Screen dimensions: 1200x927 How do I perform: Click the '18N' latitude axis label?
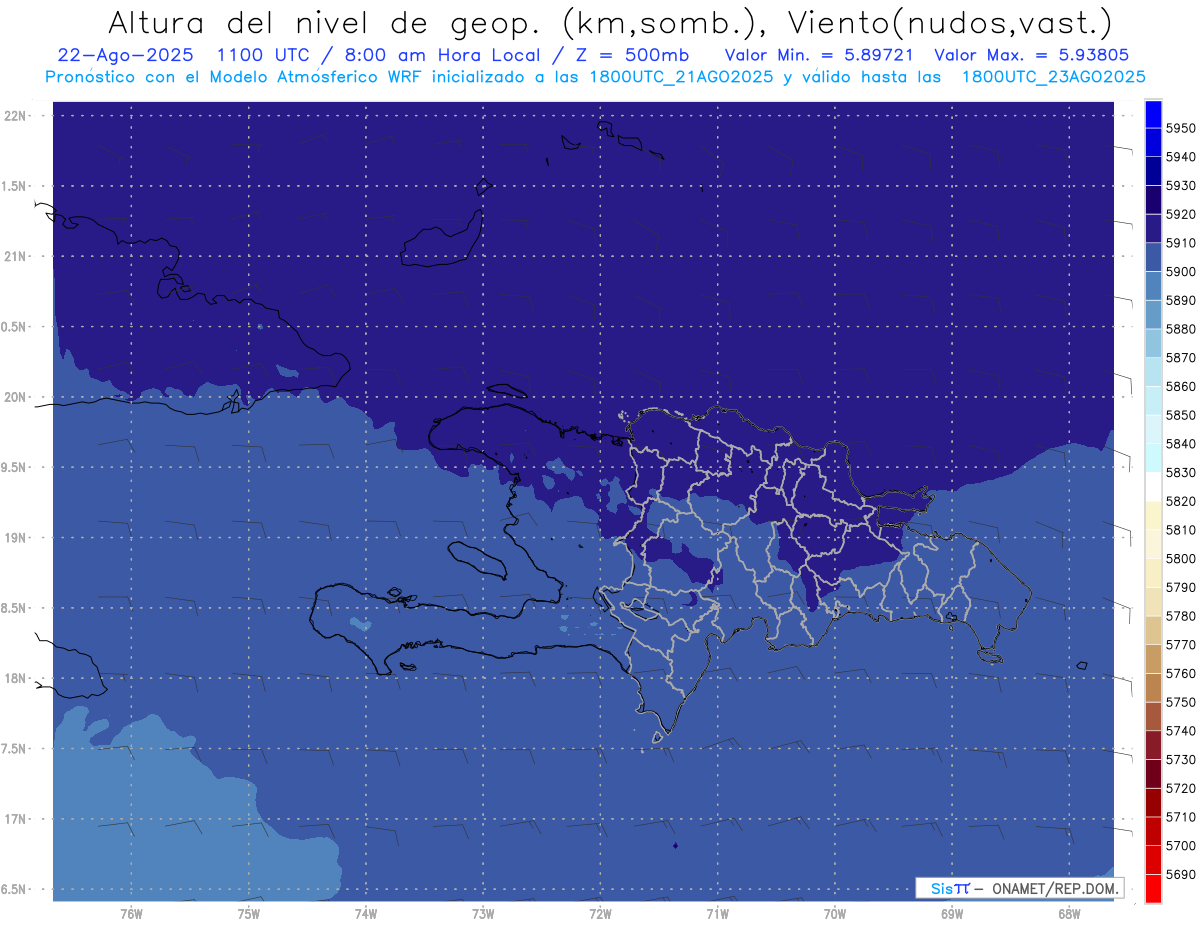pyautogui.click(x=15, y=678)
